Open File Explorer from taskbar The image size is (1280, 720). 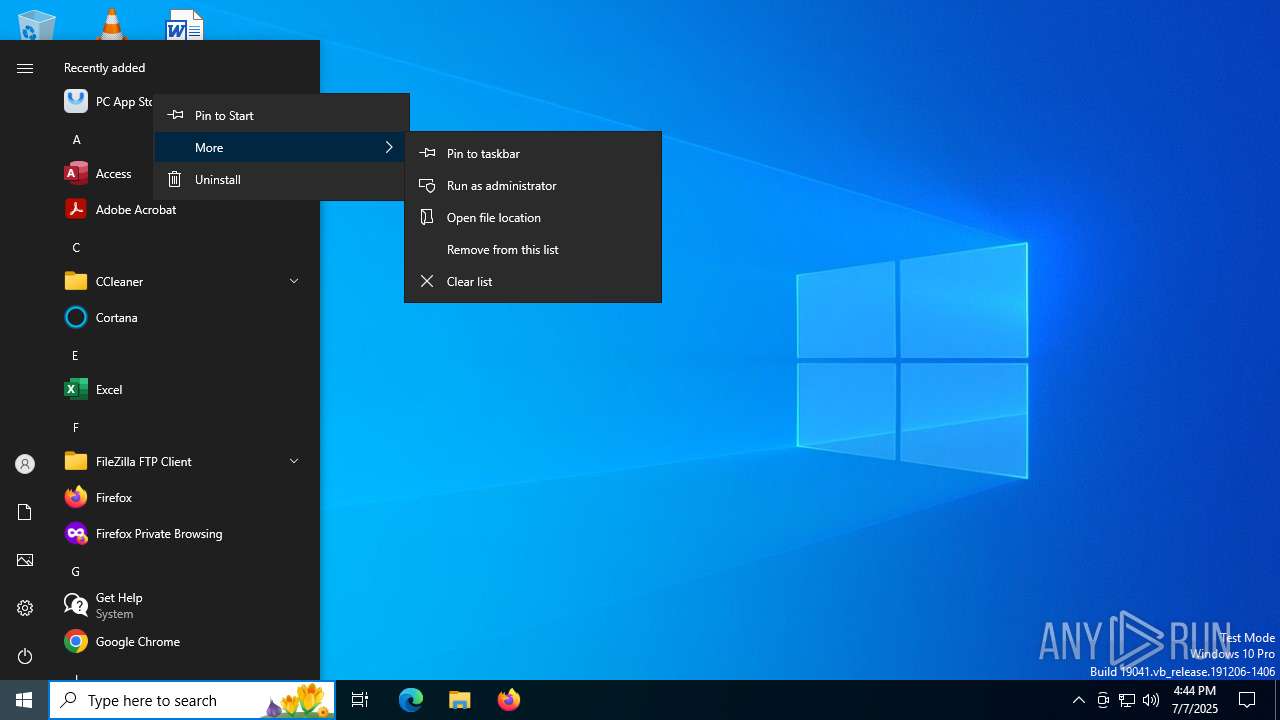[460, 700]
